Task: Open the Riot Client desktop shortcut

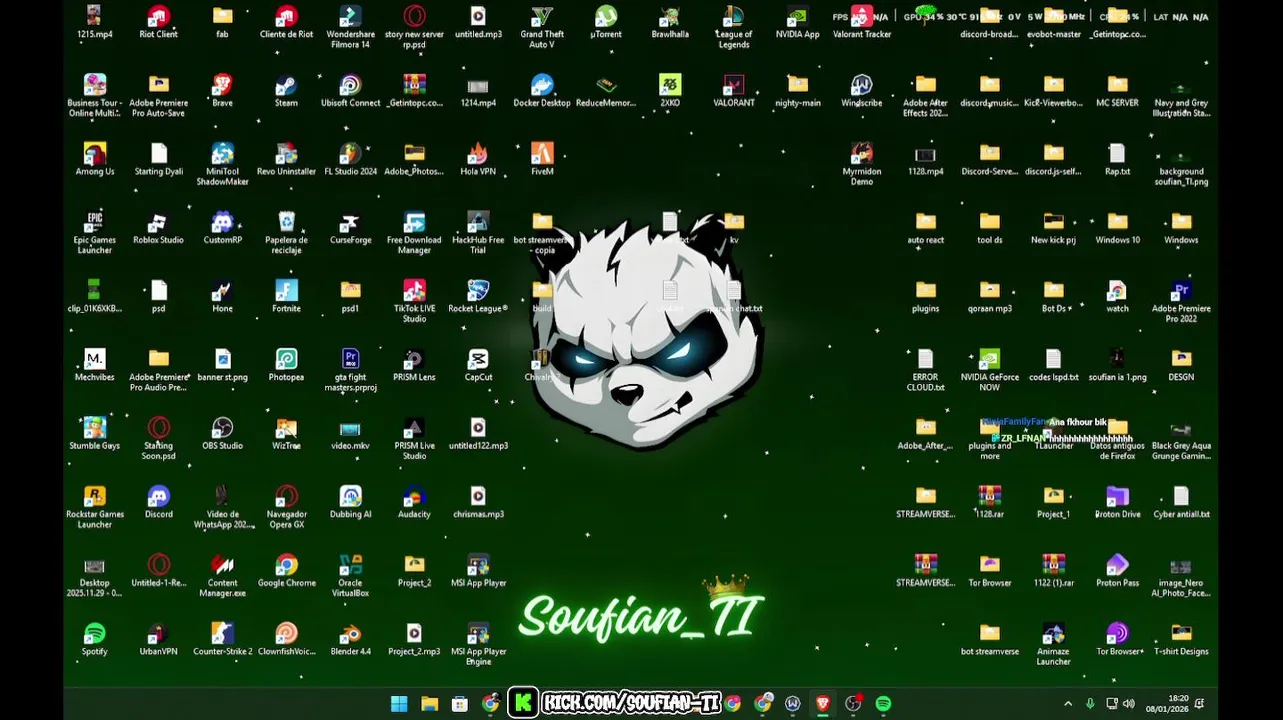Action: coord(158,22)
